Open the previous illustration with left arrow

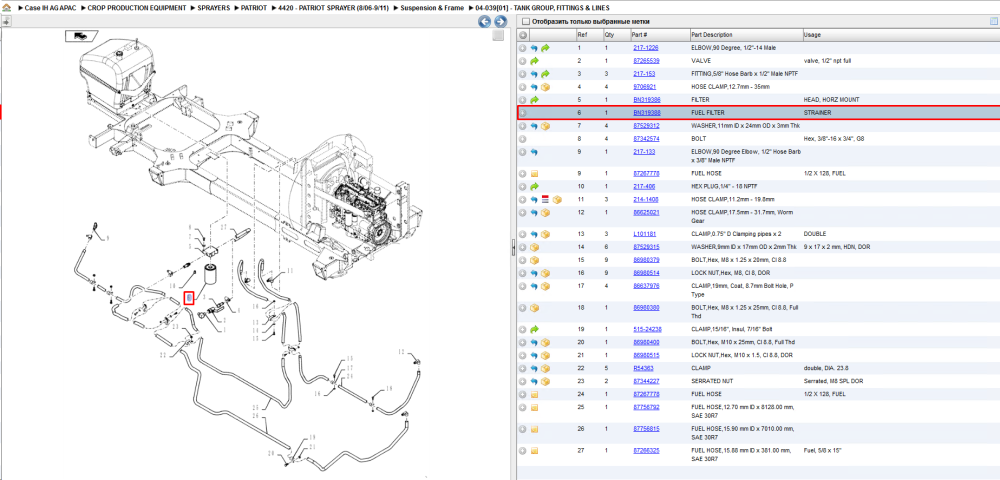485,22
